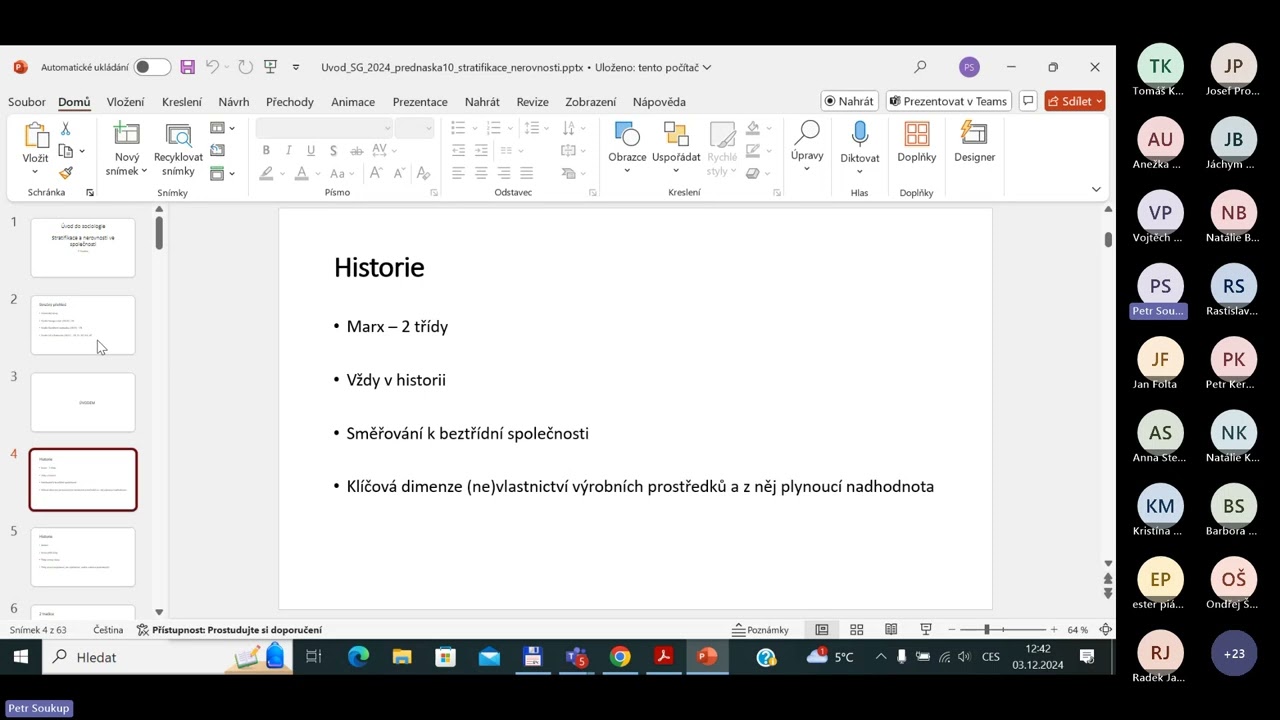
Task: Click the Format Painter brush icon
Action: (x=66, y=173)
